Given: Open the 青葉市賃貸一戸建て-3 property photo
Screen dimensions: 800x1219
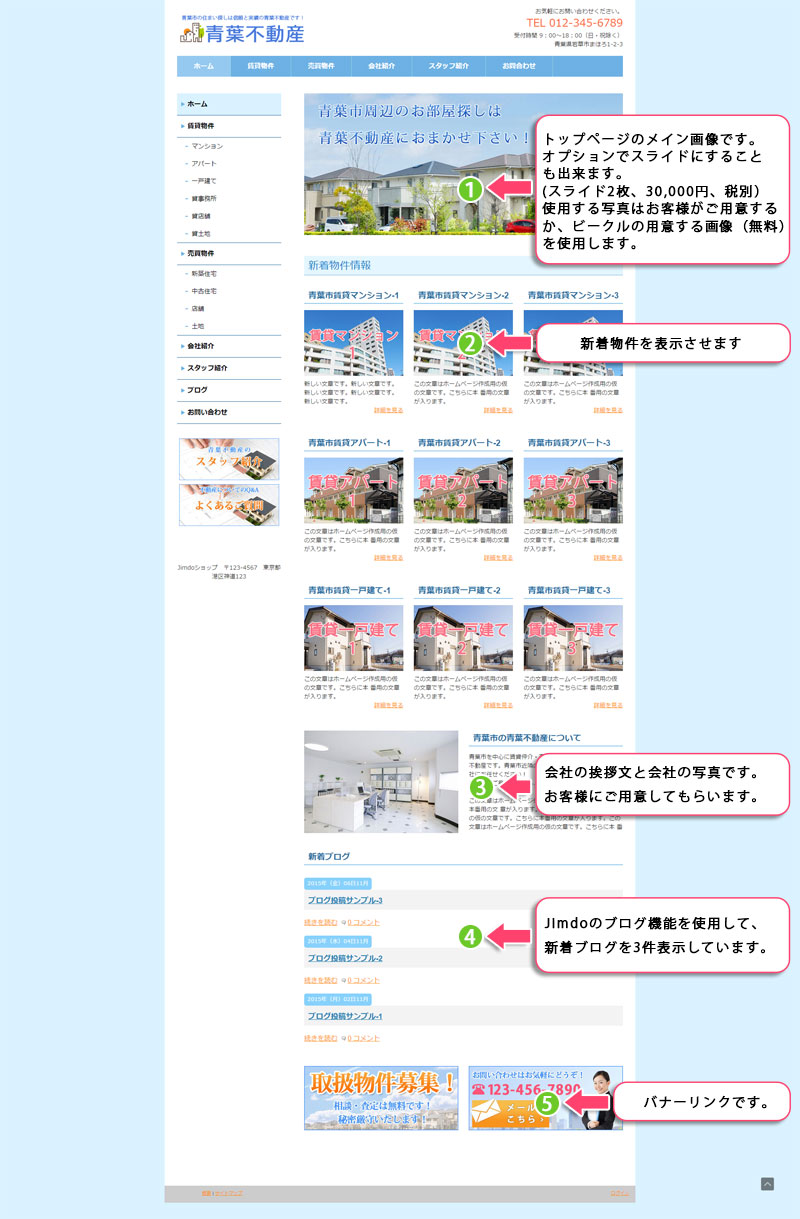Looking at the screenshot, I should (573, 638).
